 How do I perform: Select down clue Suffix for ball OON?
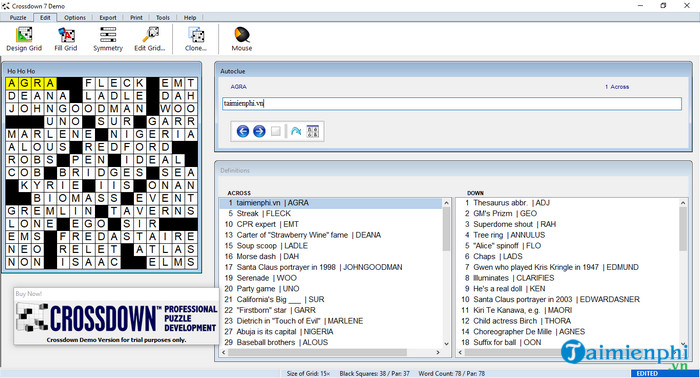tap(568, 342)
